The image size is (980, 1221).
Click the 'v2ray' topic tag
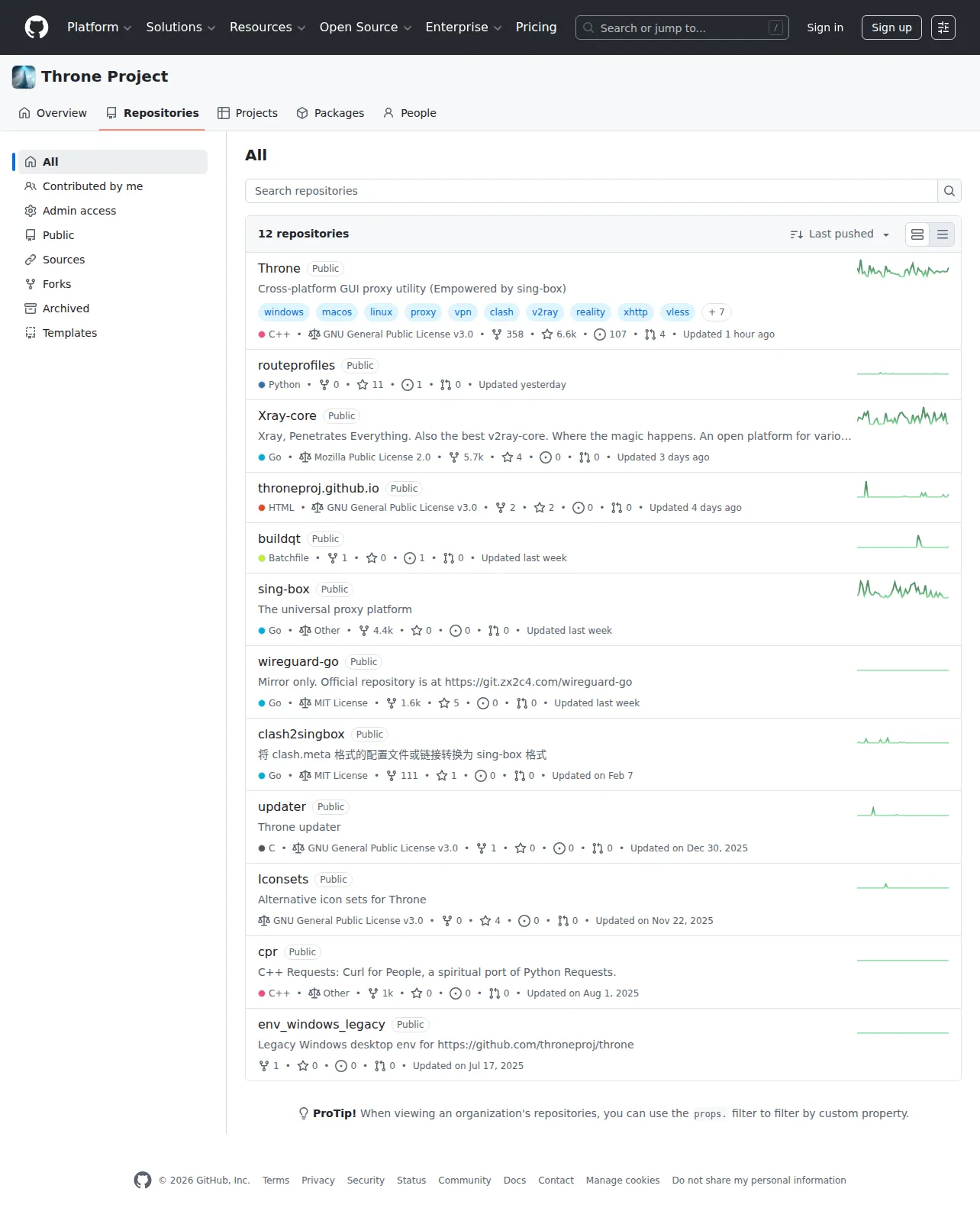coord(545,312)
